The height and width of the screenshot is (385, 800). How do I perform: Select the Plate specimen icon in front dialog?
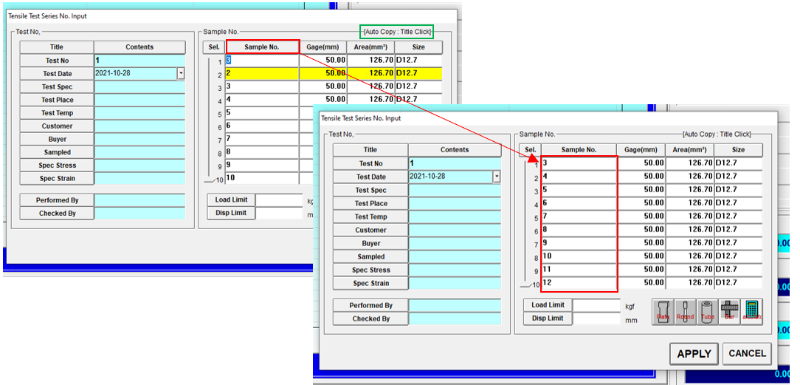pyautogui.click(x=663, y=312)
